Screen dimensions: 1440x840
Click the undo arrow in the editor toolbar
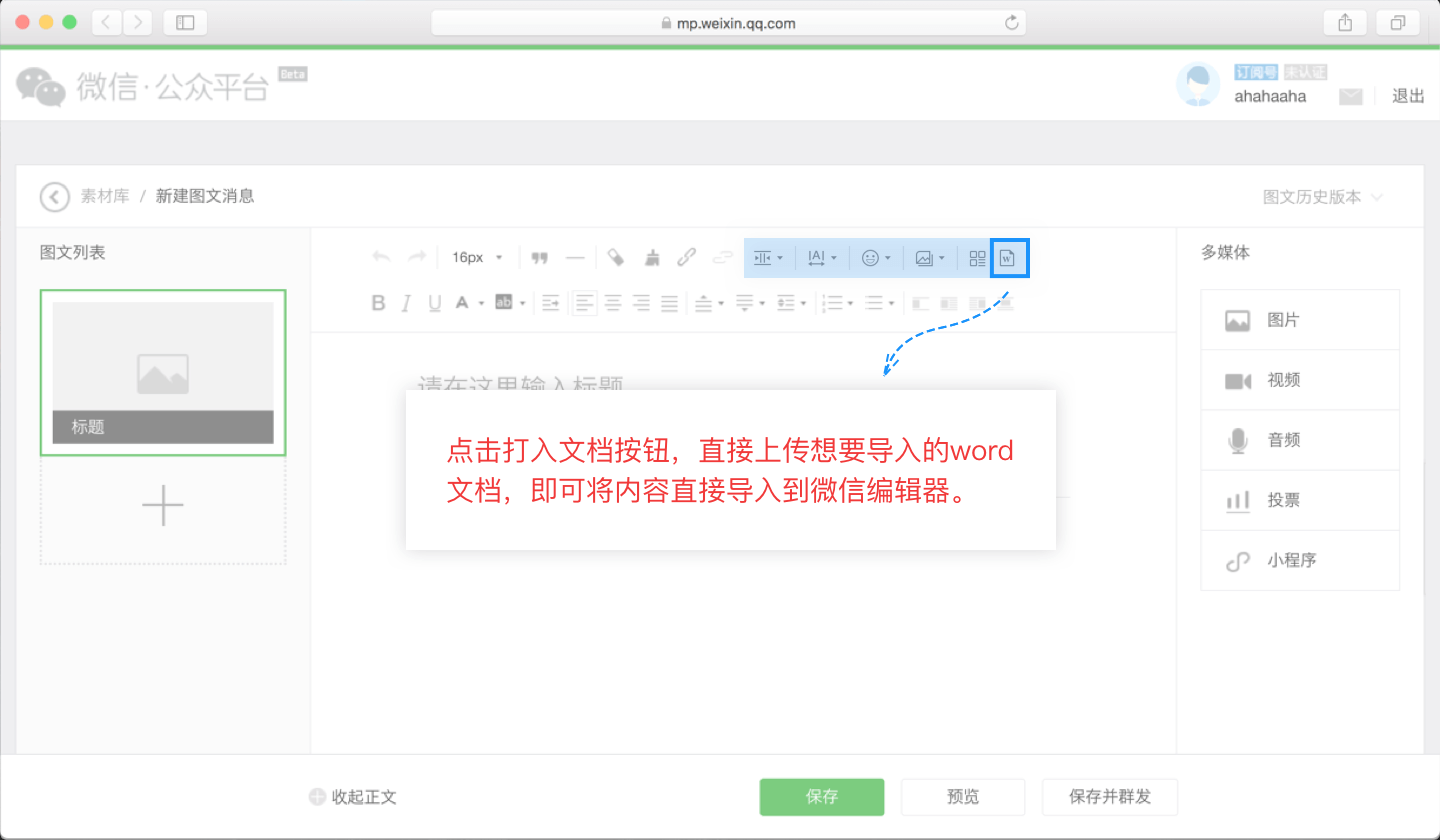(x=381, y=257)
